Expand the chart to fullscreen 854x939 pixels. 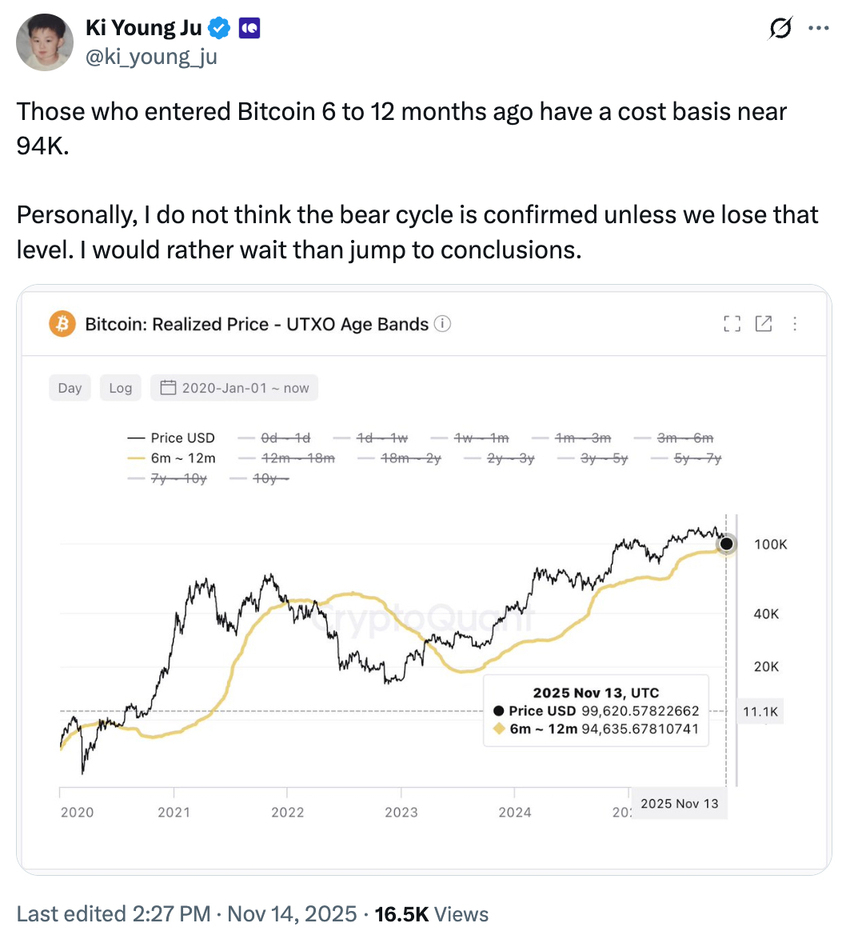click(x=732, y=323)
